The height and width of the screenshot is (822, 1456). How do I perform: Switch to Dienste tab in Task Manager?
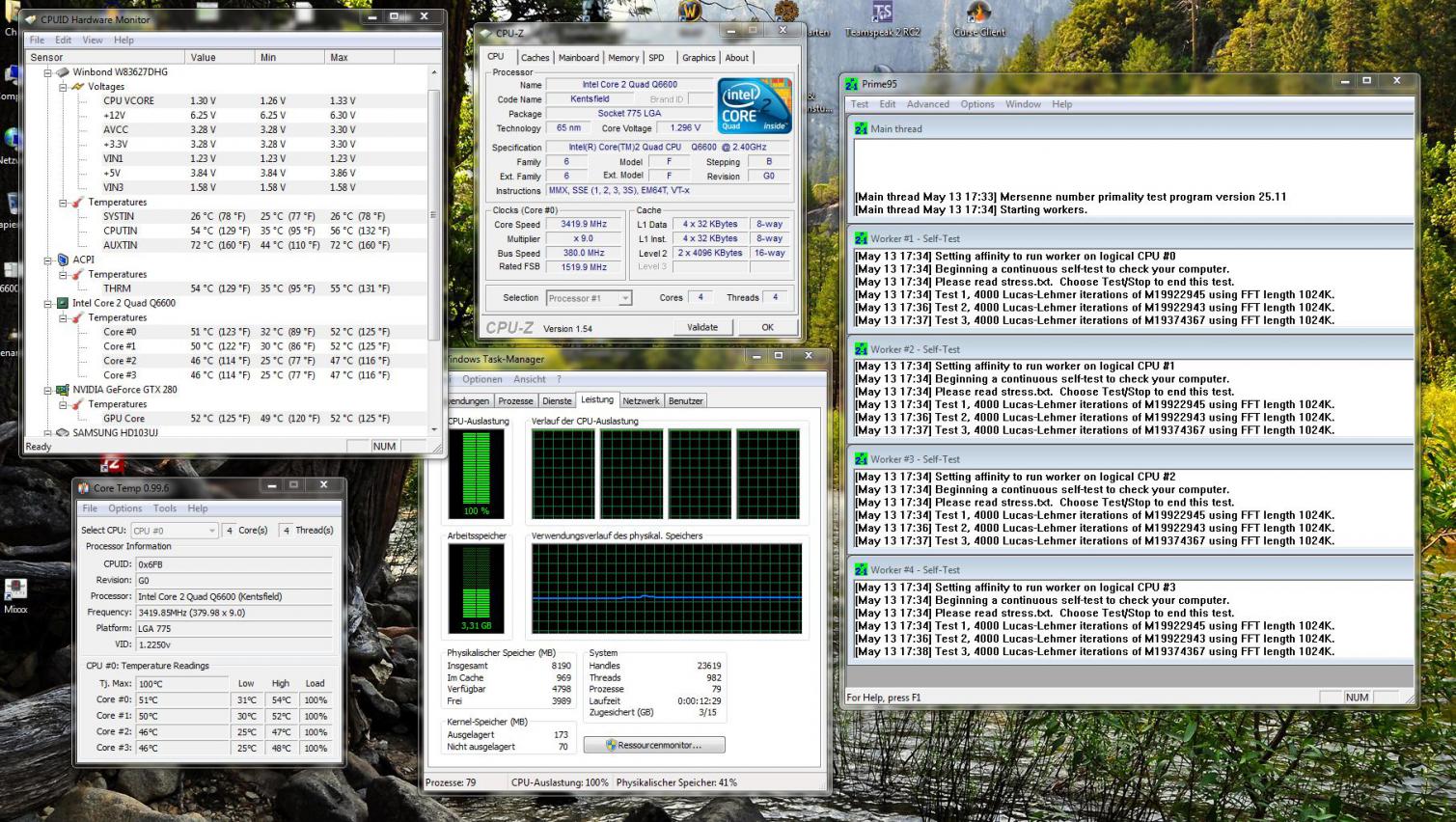click(x=557, y=401)
